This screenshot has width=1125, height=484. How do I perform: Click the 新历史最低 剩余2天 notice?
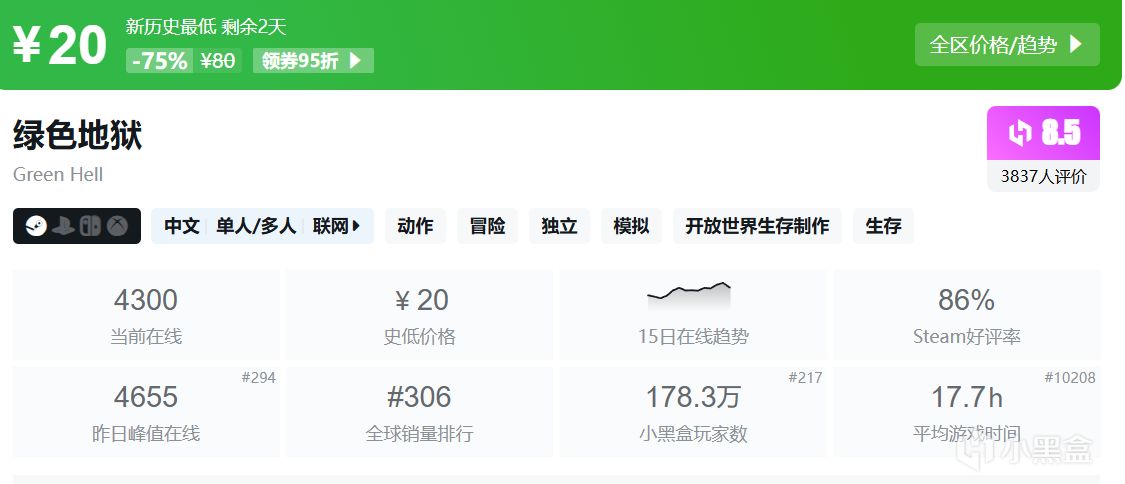(x=206, y=27)
